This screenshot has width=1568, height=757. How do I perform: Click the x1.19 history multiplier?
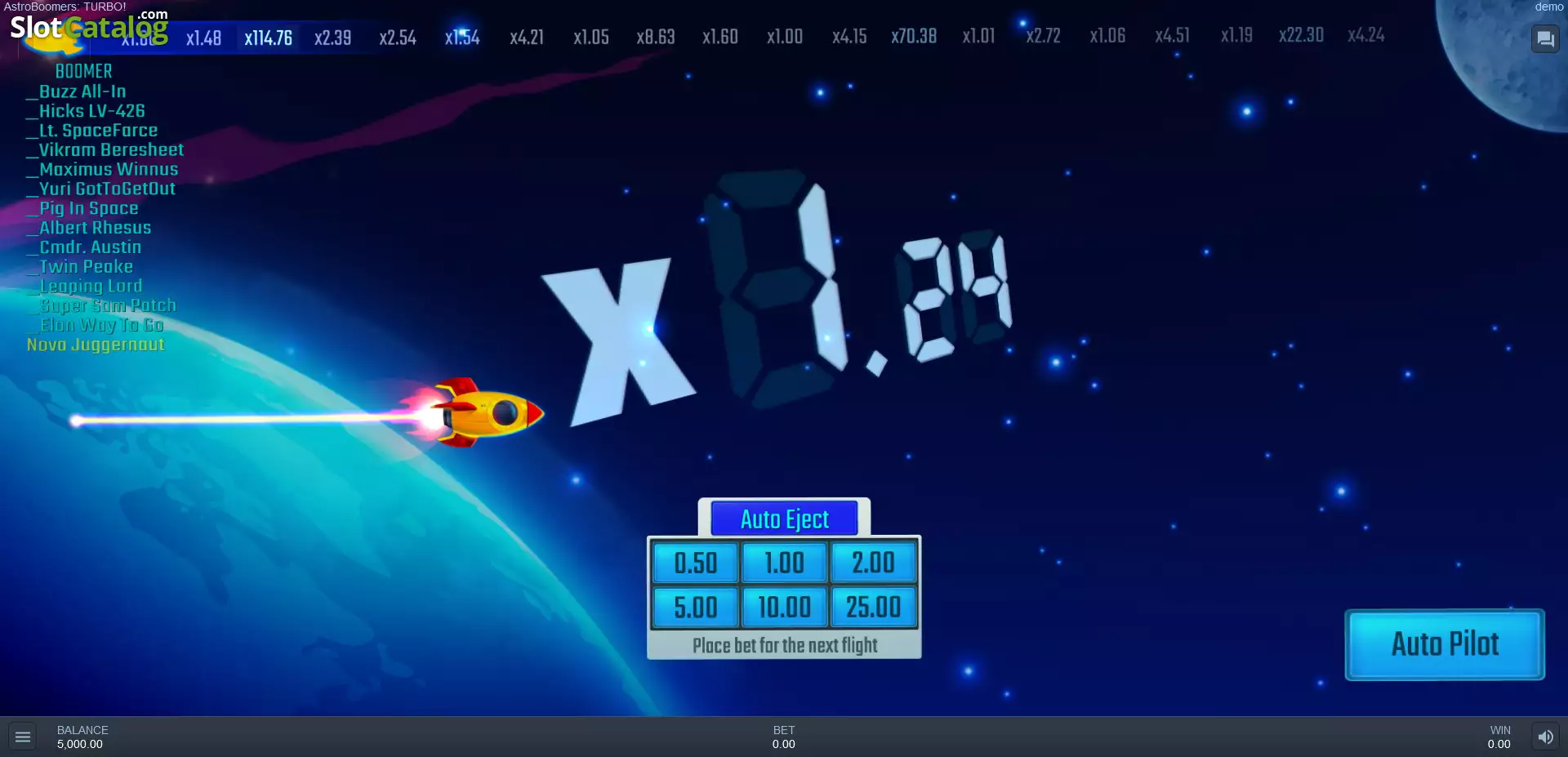[x=1236, y=35]
